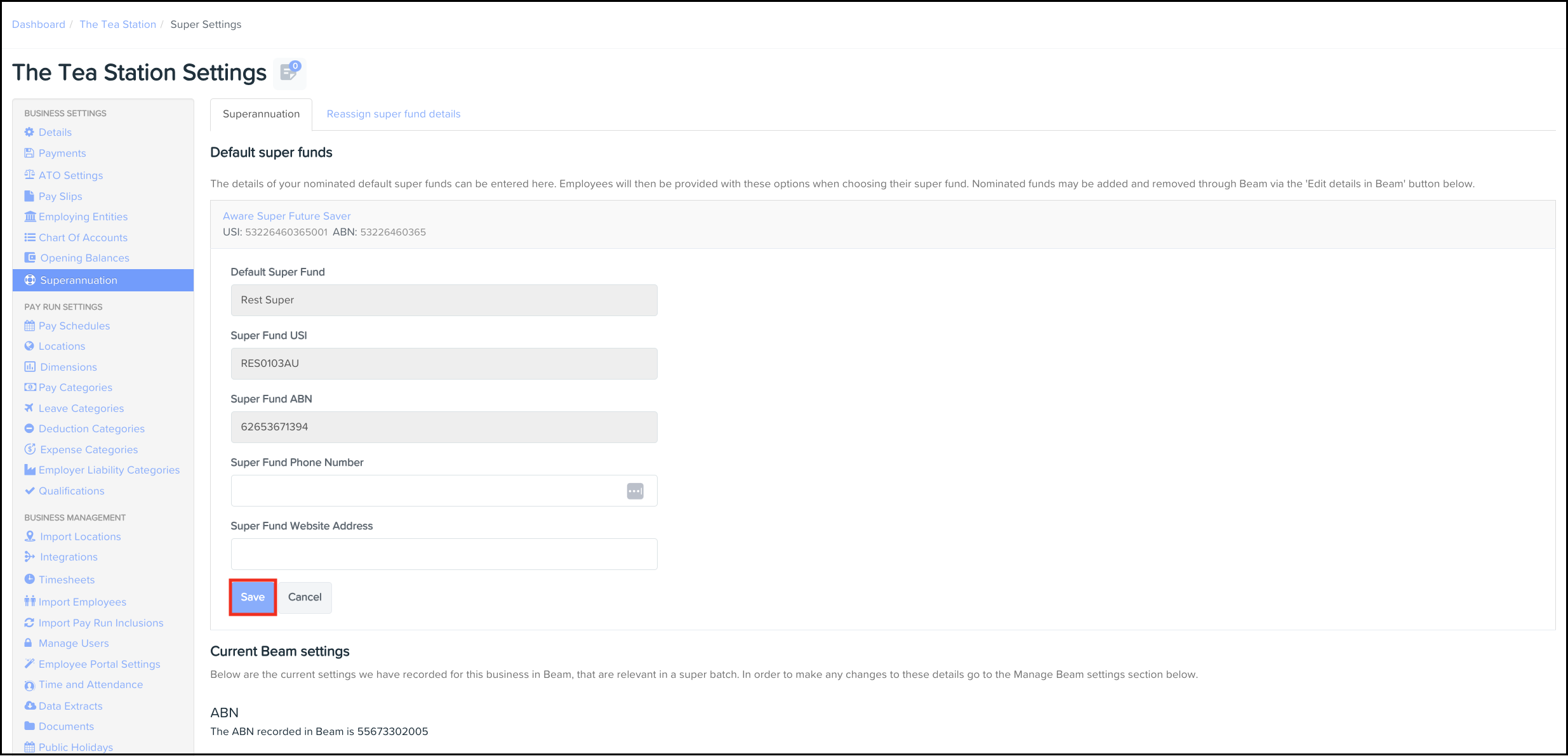Open Chart Of Accounts settings
Viewport: 1568px width, 756px height.
point(83,237)
